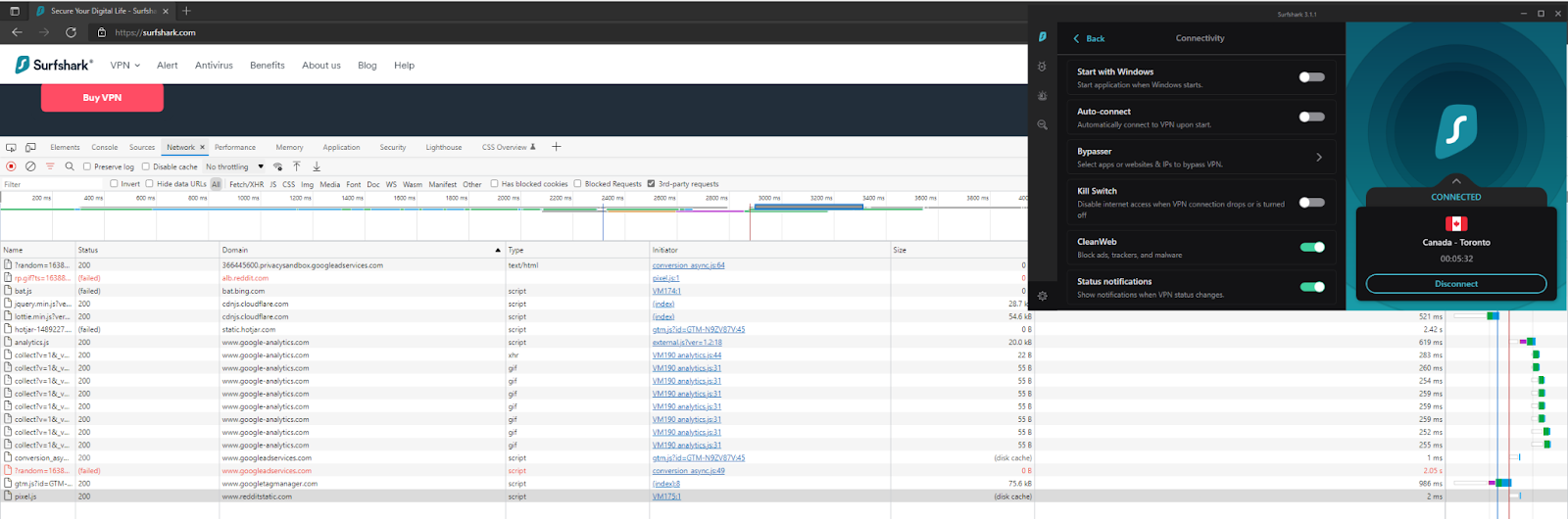Close the Network tab with its x
This screenshot has height=519, width=1568.
click(x=203, y=148)
